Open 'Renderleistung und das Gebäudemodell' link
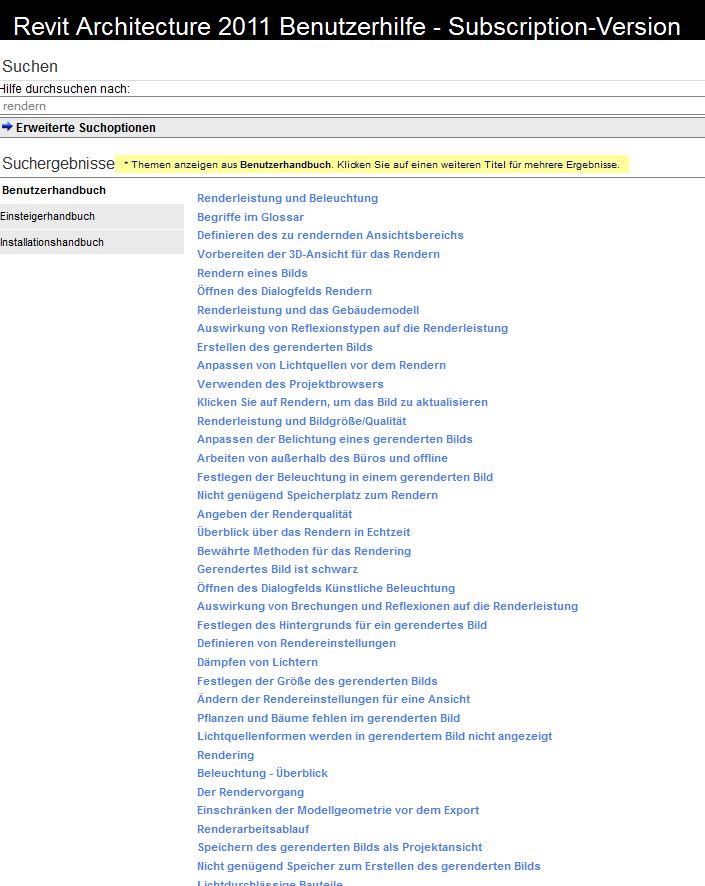The width and height of the screenshot is (705, 886). (x=308, y=310)
